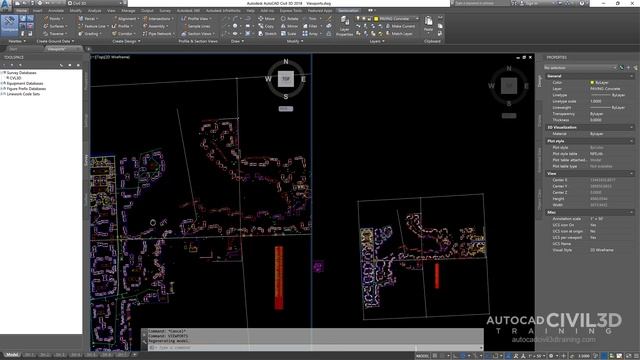Click the Profile View tool
The image size is (640, 360).
(196, 19)
